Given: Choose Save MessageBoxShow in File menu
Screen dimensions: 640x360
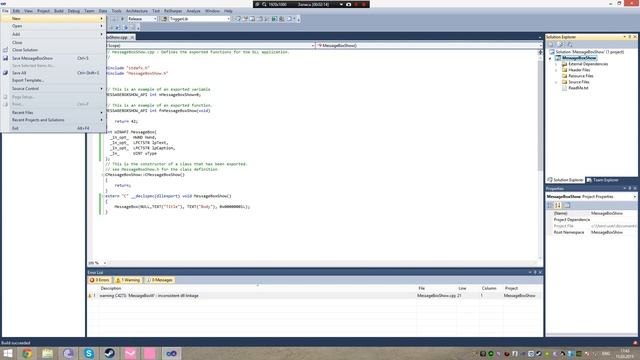Looking at the screenshot, I should (x=54, y=58).
